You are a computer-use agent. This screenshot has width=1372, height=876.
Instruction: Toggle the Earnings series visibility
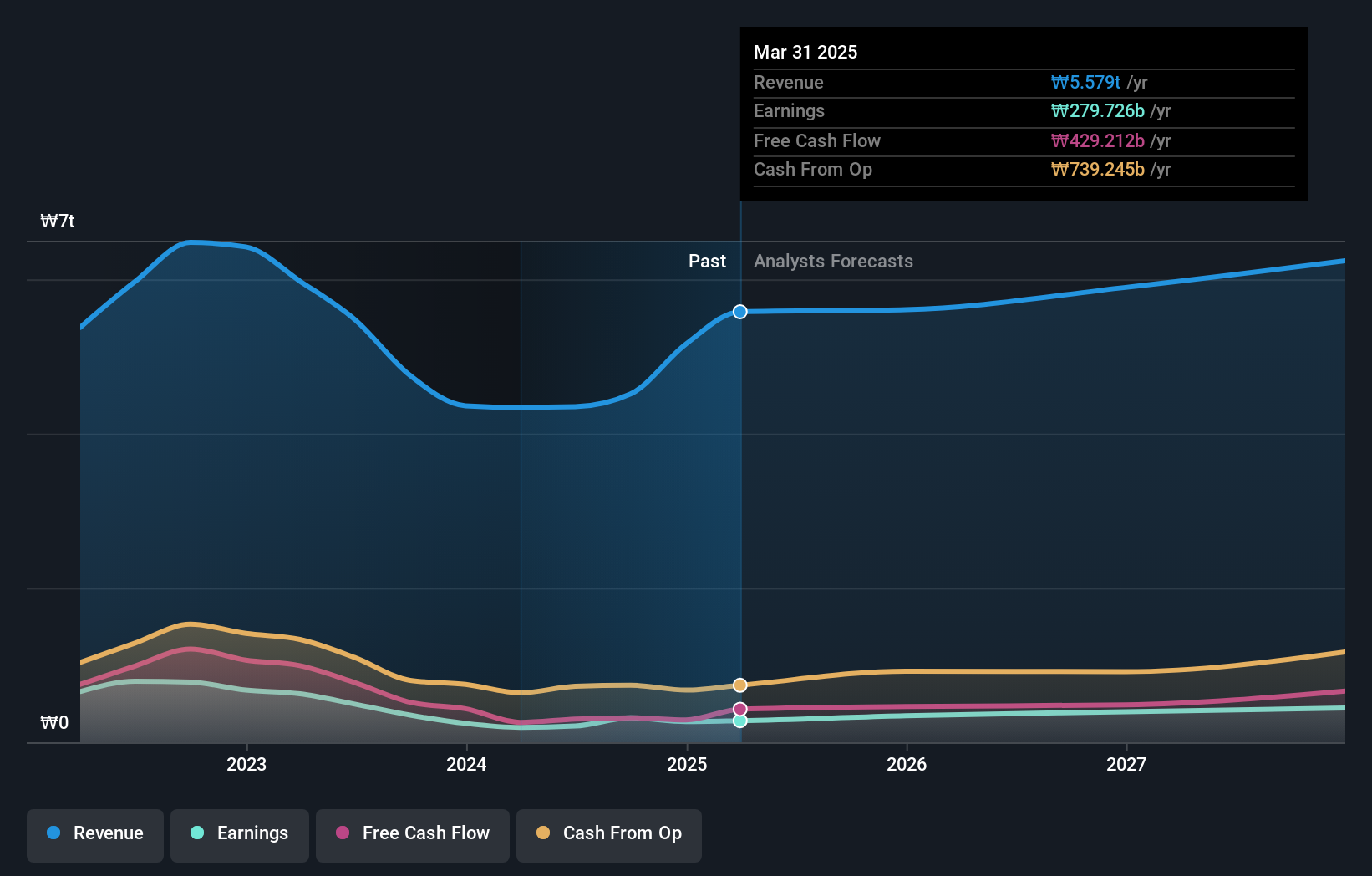point(240,833)
